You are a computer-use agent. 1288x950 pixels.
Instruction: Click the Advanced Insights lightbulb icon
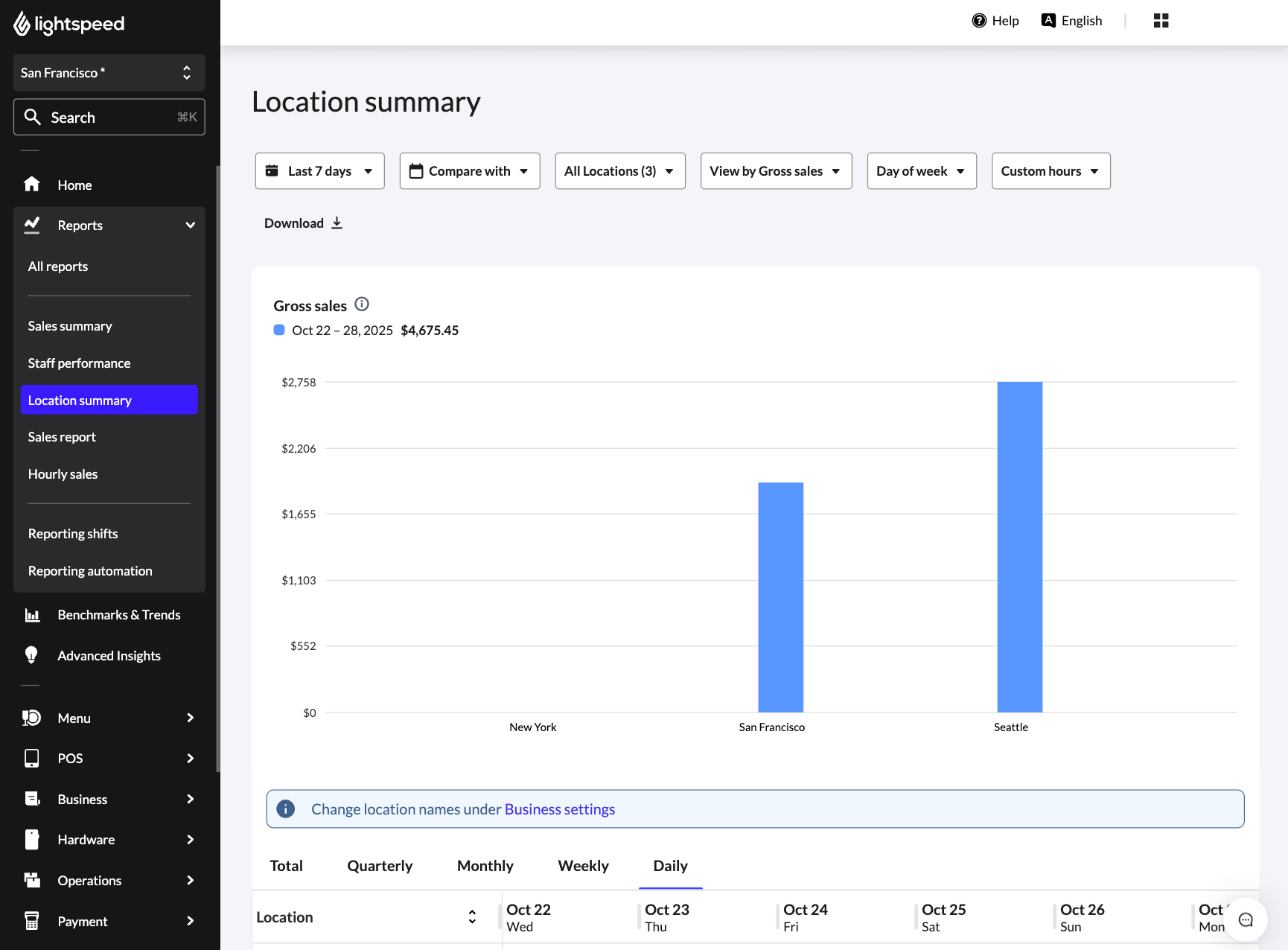coord(31,654)
